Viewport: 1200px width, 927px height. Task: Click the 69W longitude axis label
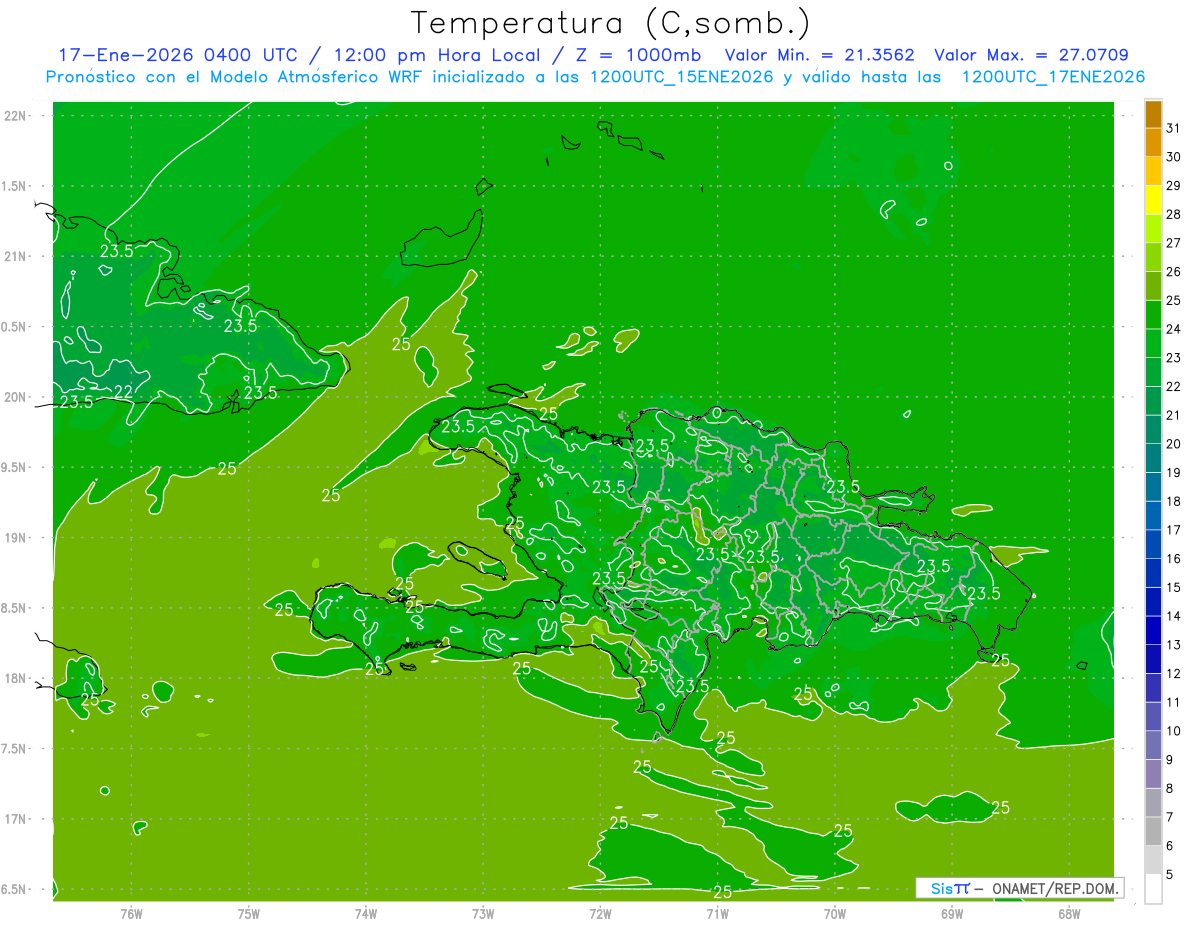click(x=951, y=913)
